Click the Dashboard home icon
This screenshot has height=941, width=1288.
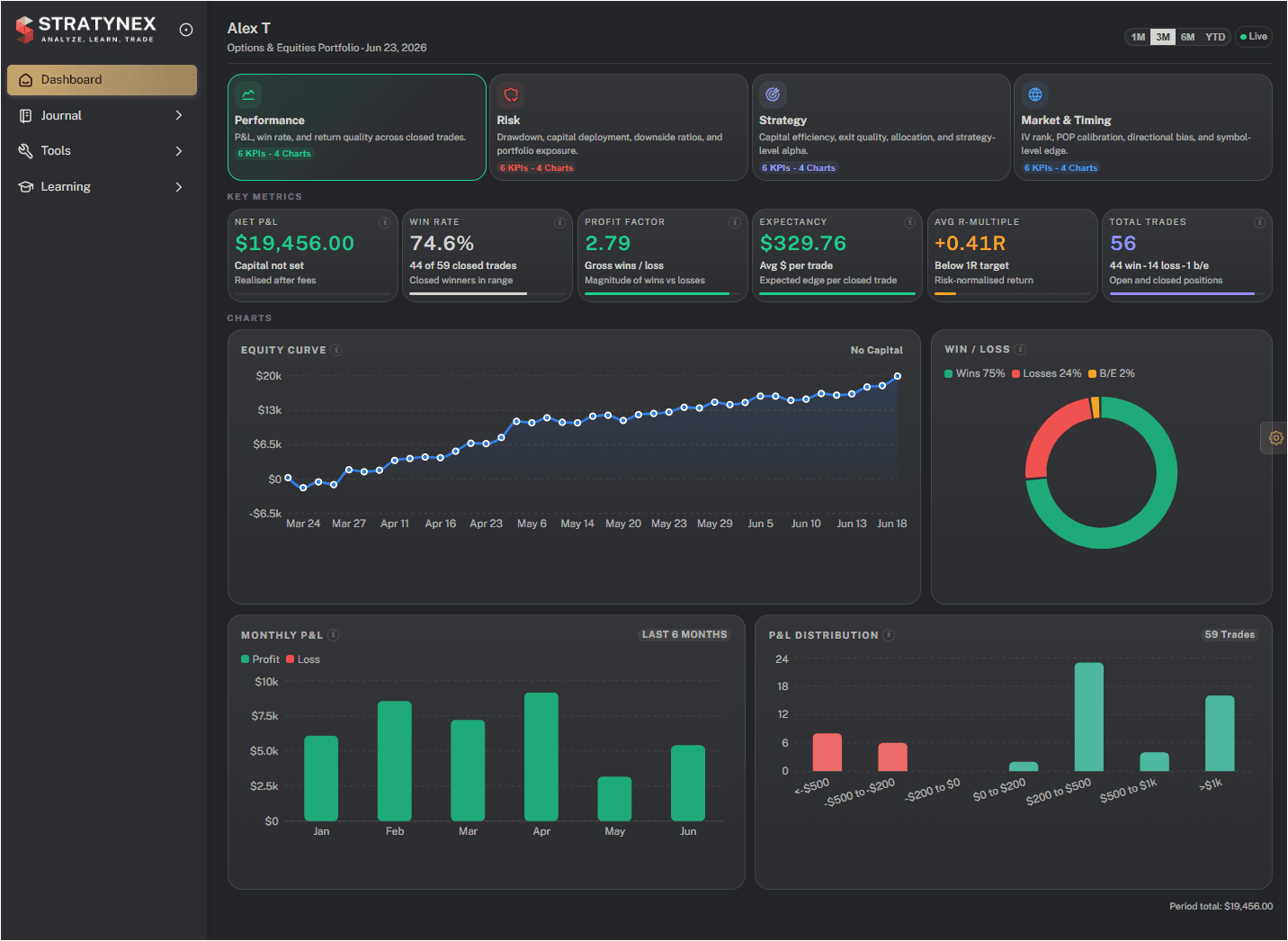click(x=25, y=80)
